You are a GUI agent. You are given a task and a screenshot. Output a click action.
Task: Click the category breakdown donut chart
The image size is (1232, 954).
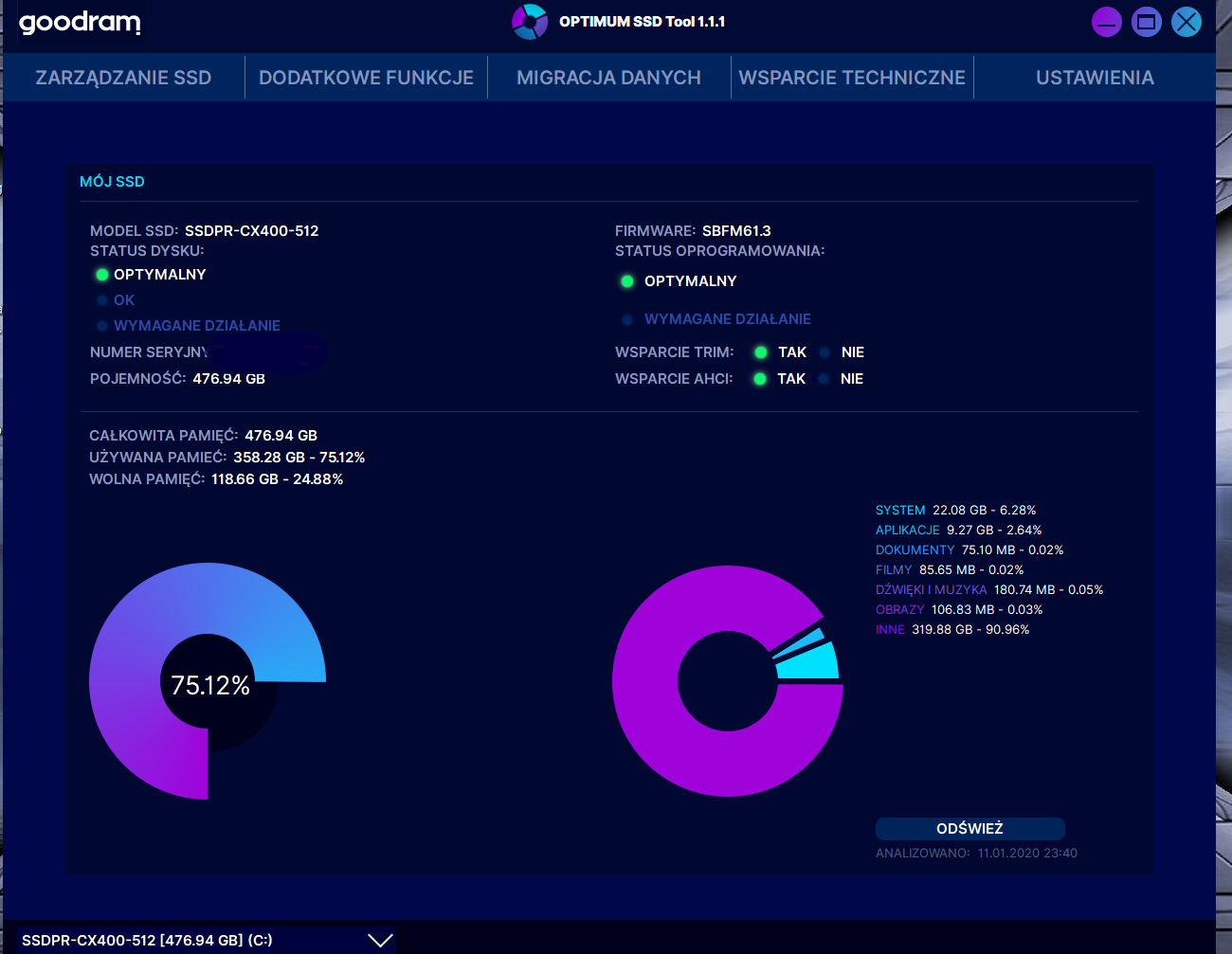point(728,681)
